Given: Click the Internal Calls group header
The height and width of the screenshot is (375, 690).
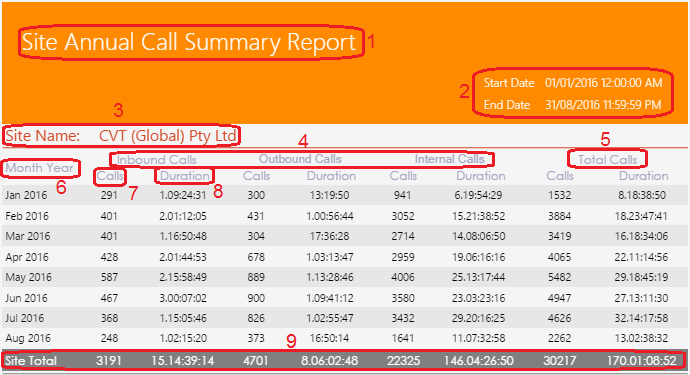Looking at the screenshot, I should click(449, 159).
